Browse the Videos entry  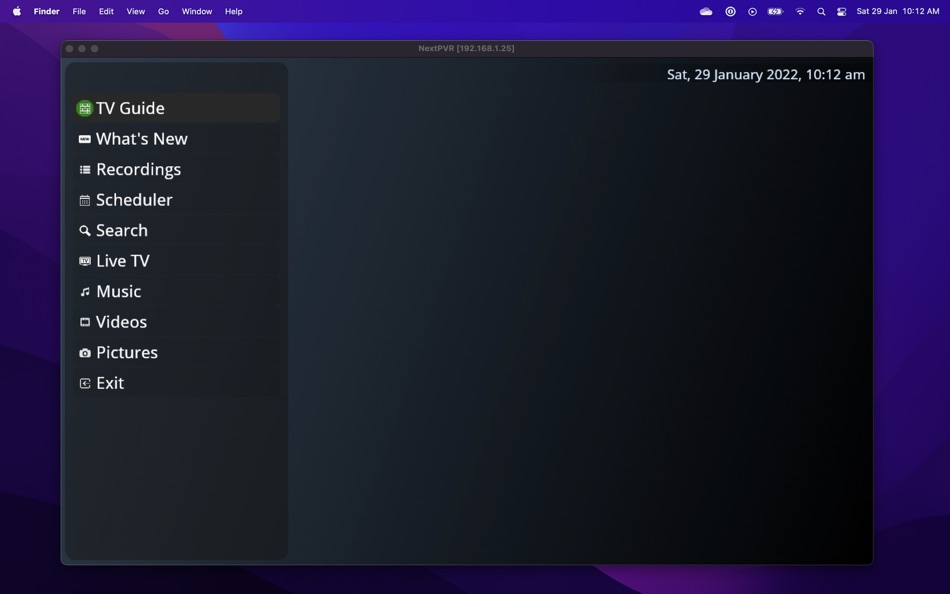(176, 322)
